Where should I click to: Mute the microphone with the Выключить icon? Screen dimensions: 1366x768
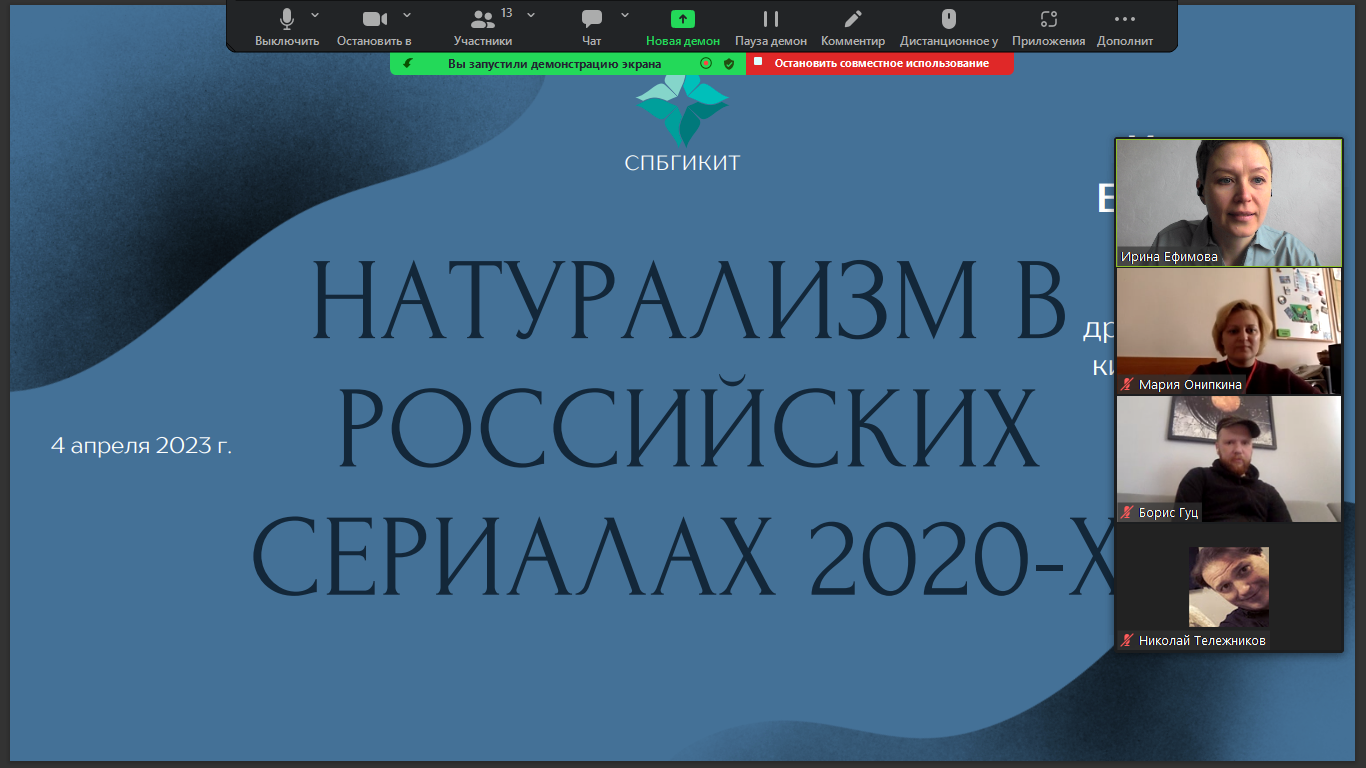pyautogui.click(x=287, y=19)
